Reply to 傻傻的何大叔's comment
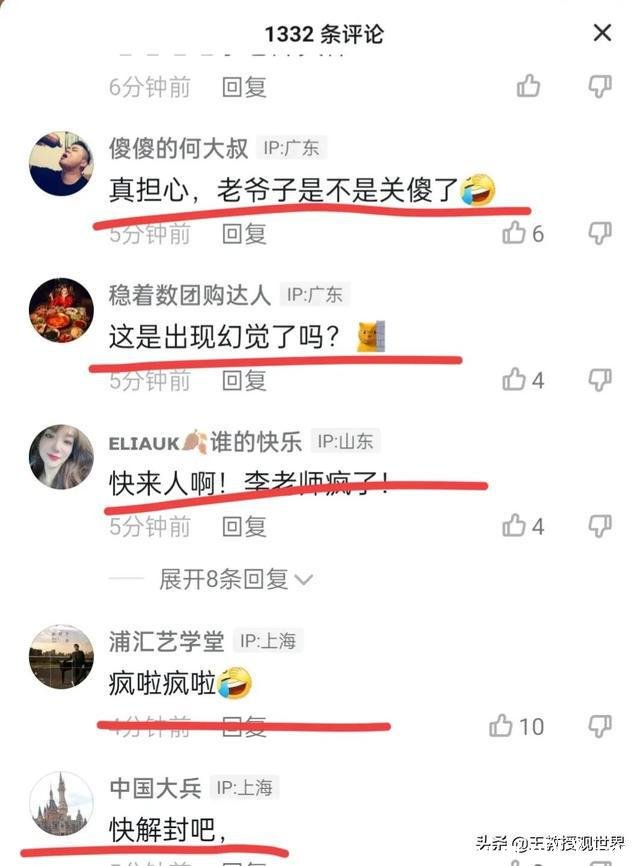 [244, 234]
